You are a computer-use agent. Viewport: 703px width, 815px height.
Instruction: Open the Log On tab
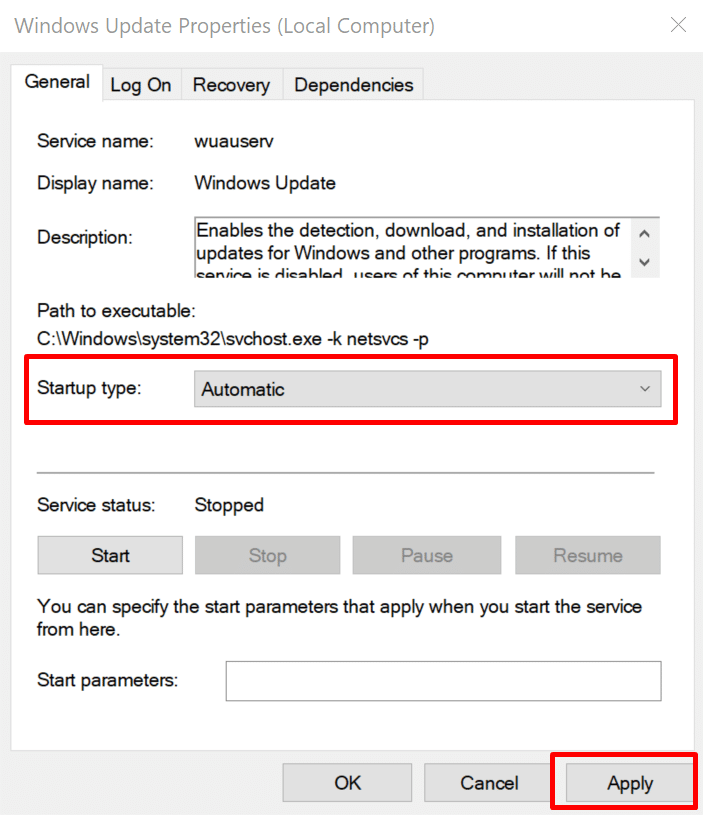point(141,86)
